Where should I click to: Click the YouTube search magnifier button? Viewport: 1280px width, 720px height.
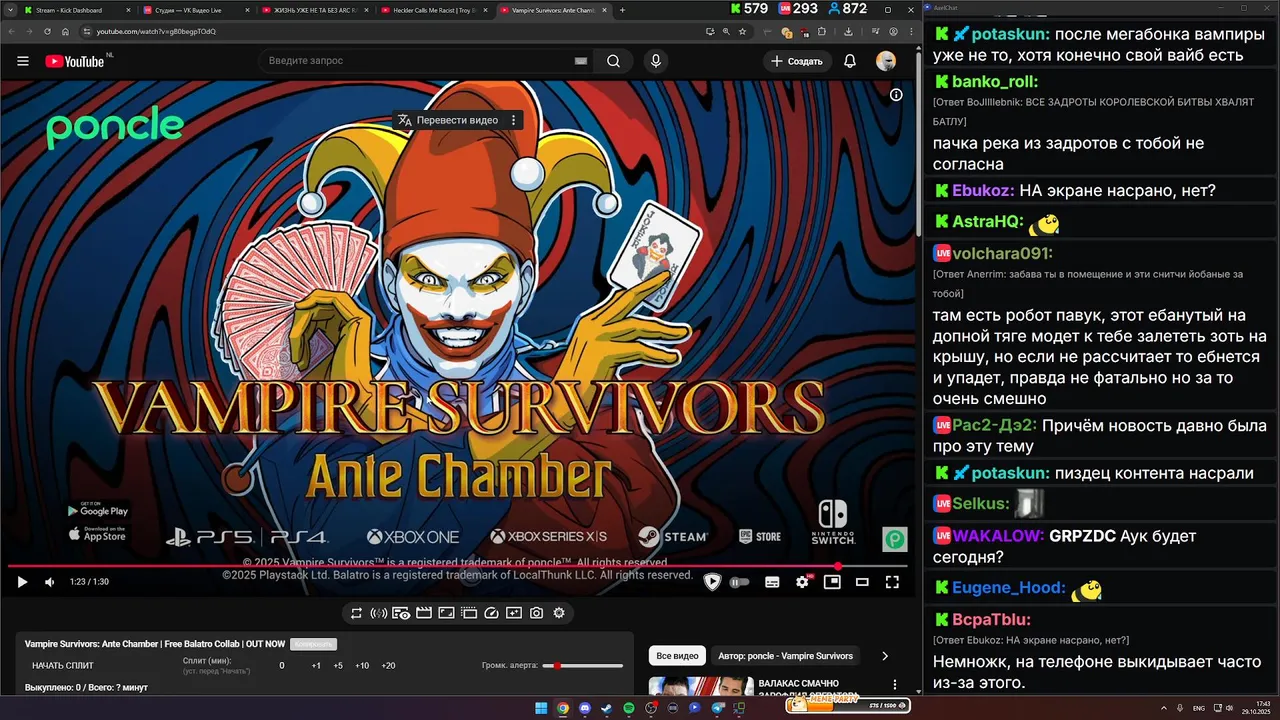click(x=613, y=61)
